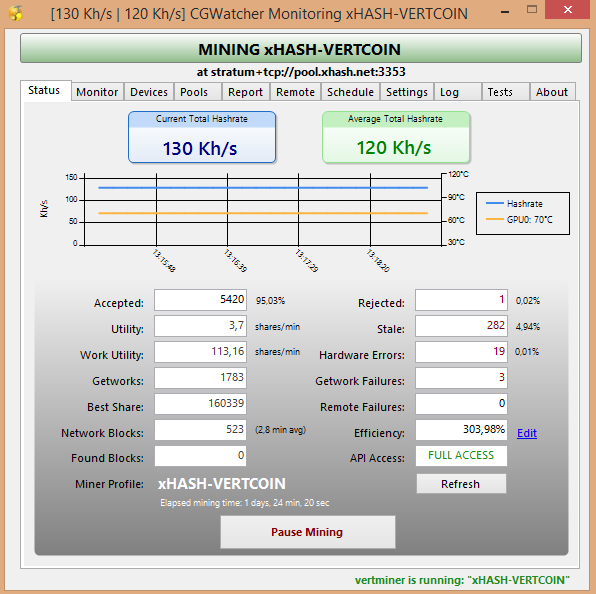Open the Devices tab
This screenshot has width=596, height=594.
pyautogui.click(x=149, y=92)
